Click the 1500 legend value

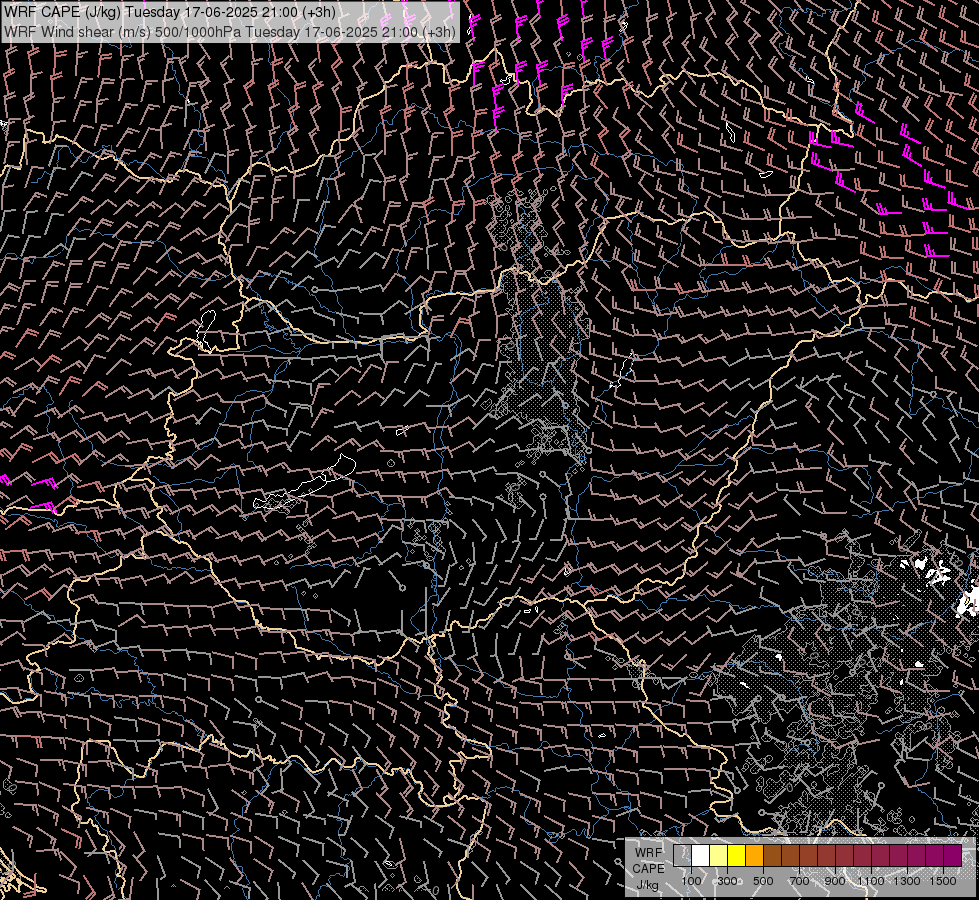coord(943,881)
